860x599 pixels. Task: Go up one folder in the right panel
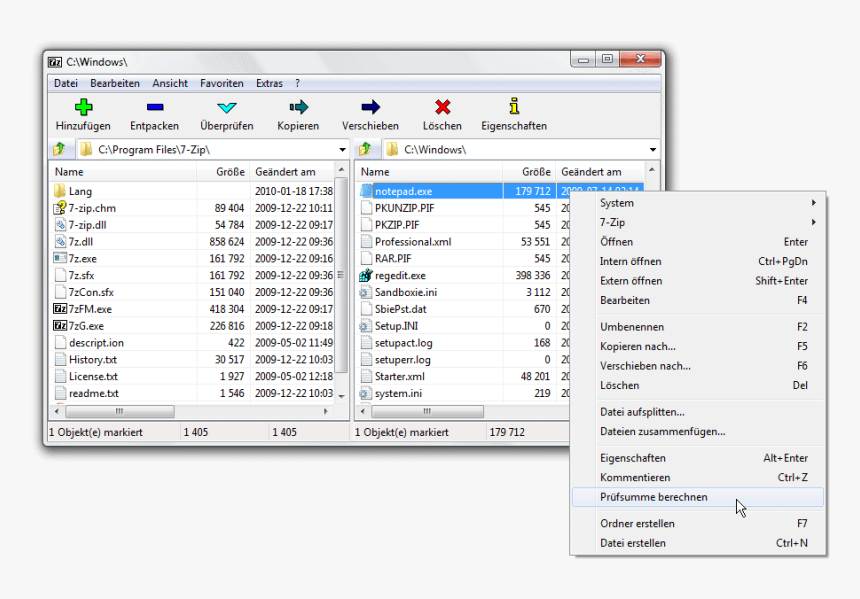[x=365, y=149]
